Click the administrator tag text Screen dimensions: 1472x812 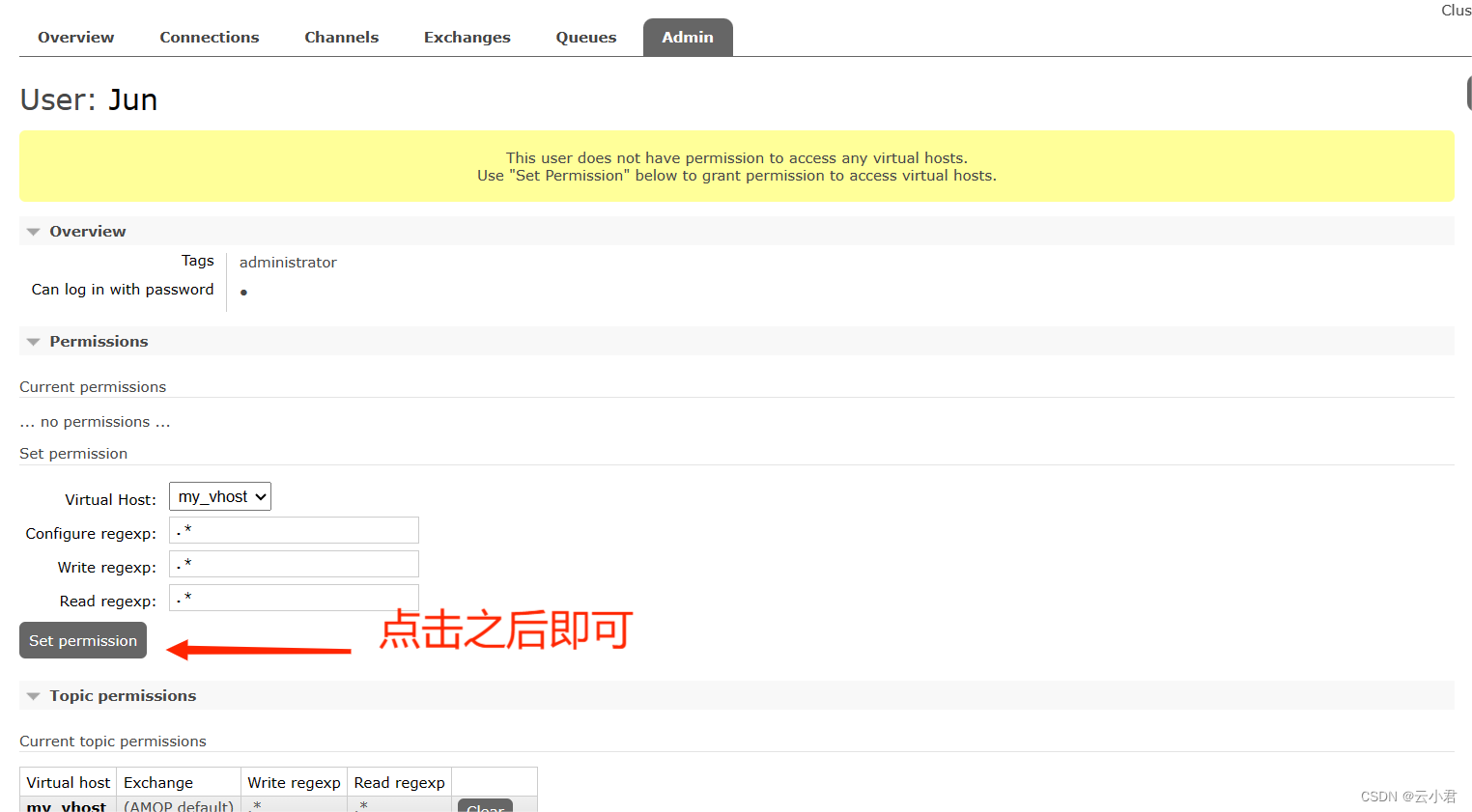tap(288, 263)
